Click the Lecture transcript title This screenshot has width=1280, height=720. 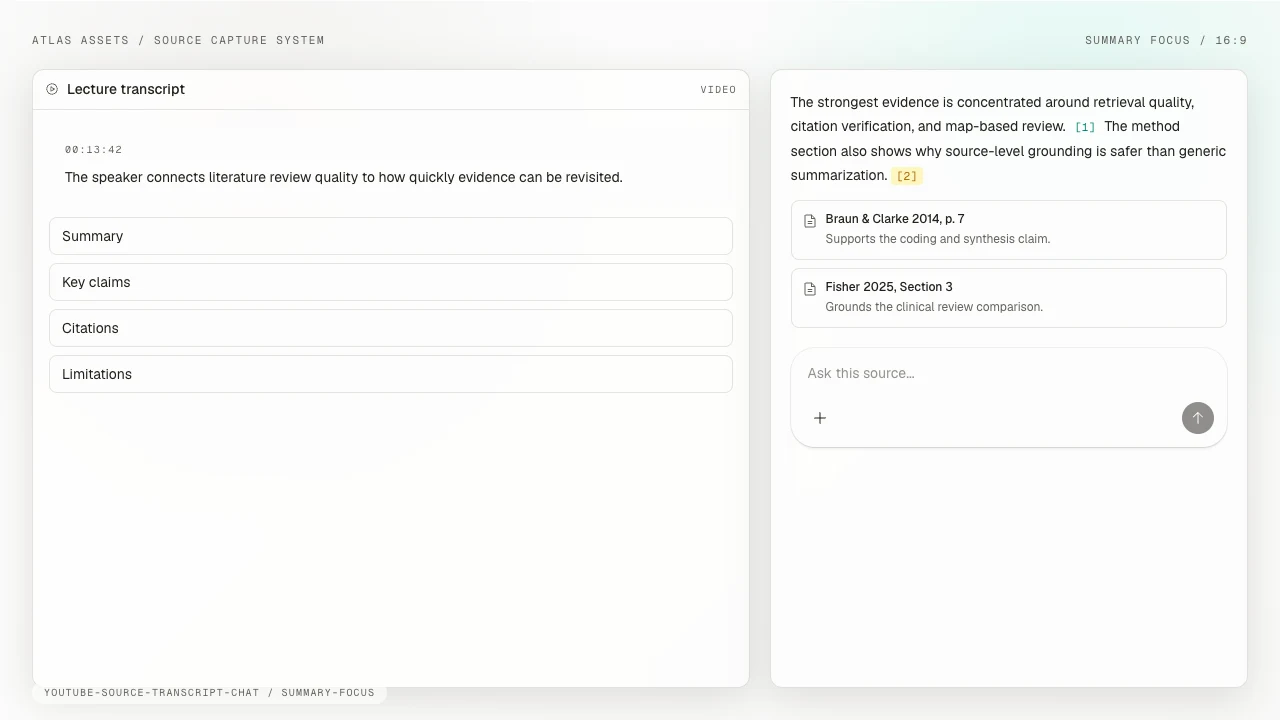click(126, 89)
